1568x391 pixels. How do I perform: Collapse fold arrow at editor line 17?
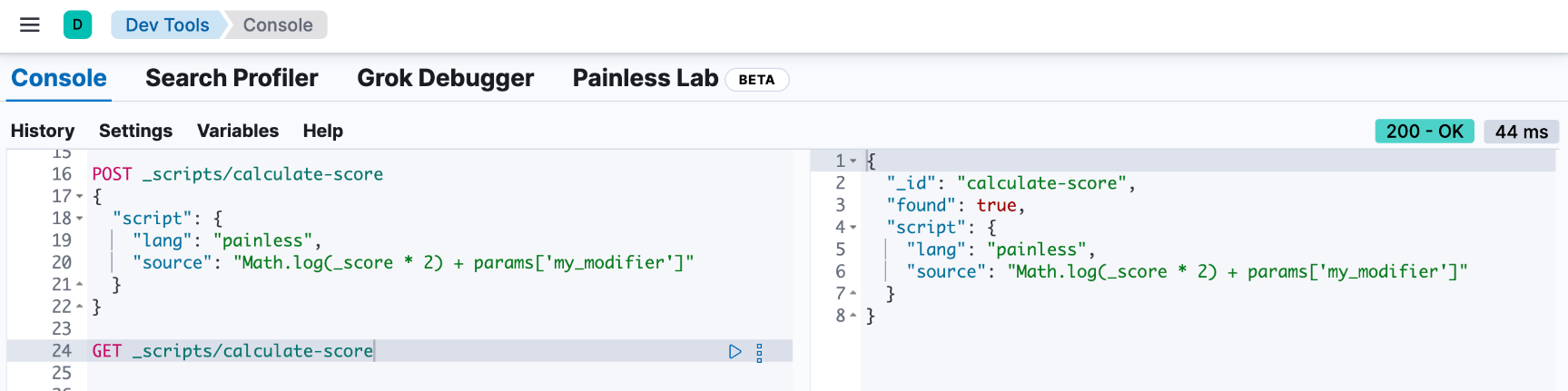tap(80, 196)
